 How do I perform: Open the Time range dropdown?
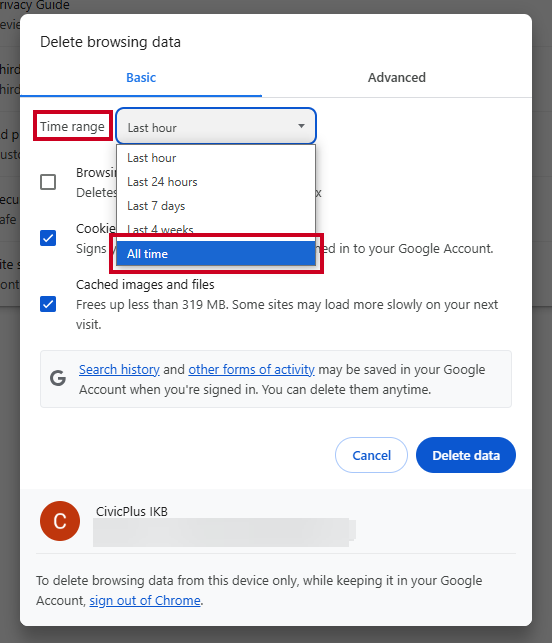pos(216,126)
